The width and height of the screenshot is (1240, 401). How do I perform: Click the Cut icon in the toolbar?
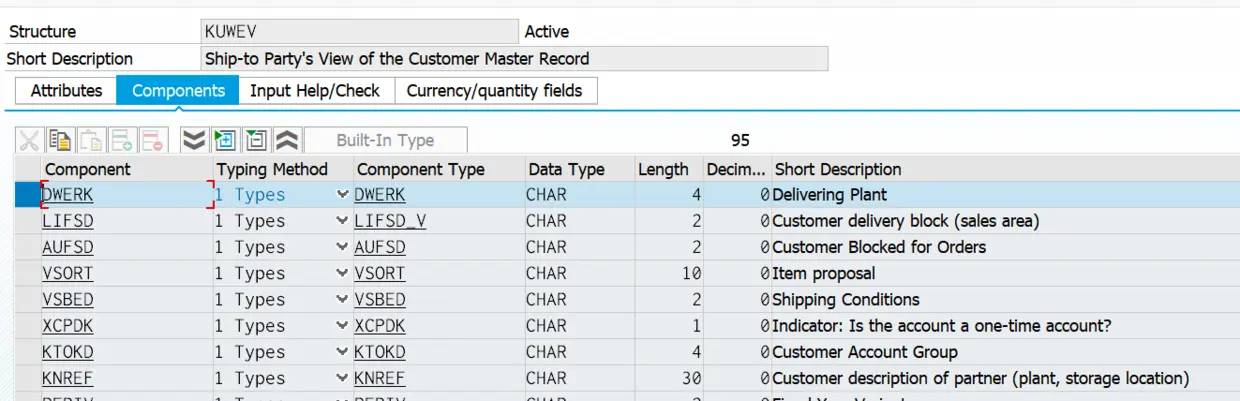[30, 141]
